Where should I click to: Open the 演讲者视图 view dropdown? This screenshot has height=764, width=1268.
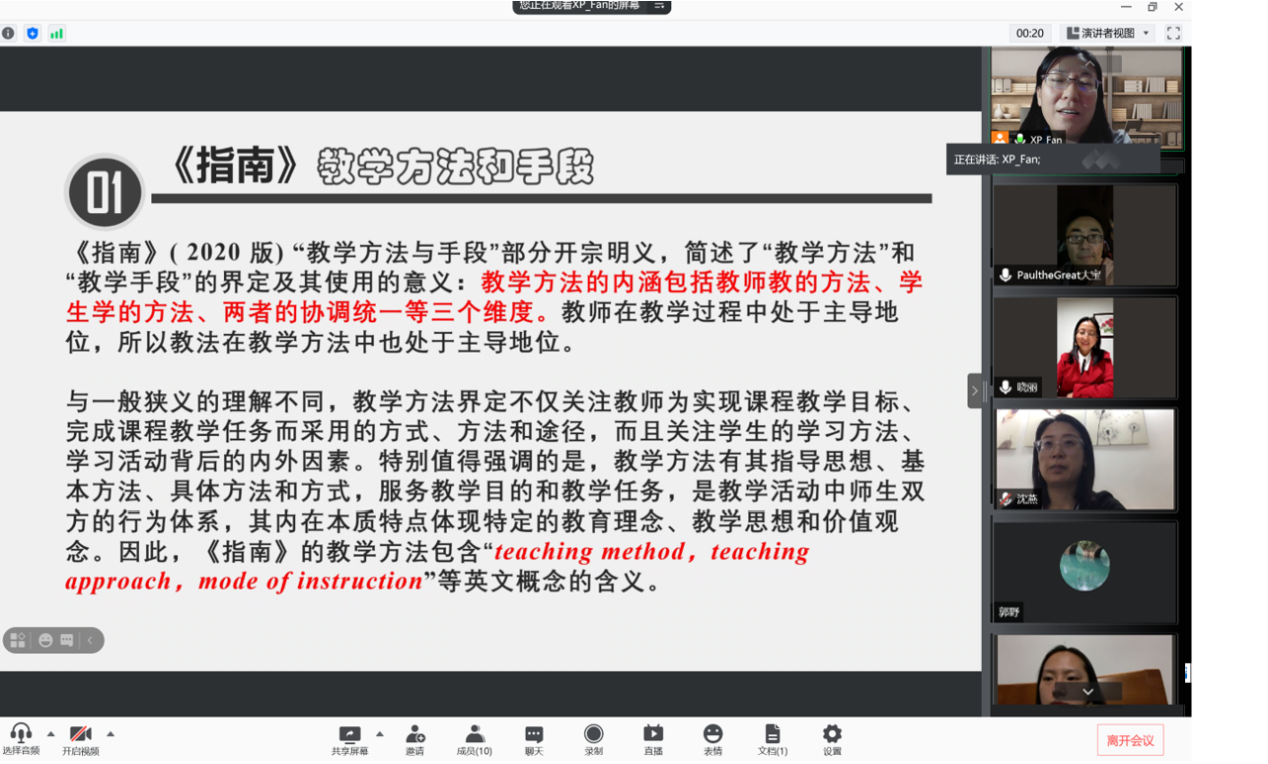[1109, 33]
